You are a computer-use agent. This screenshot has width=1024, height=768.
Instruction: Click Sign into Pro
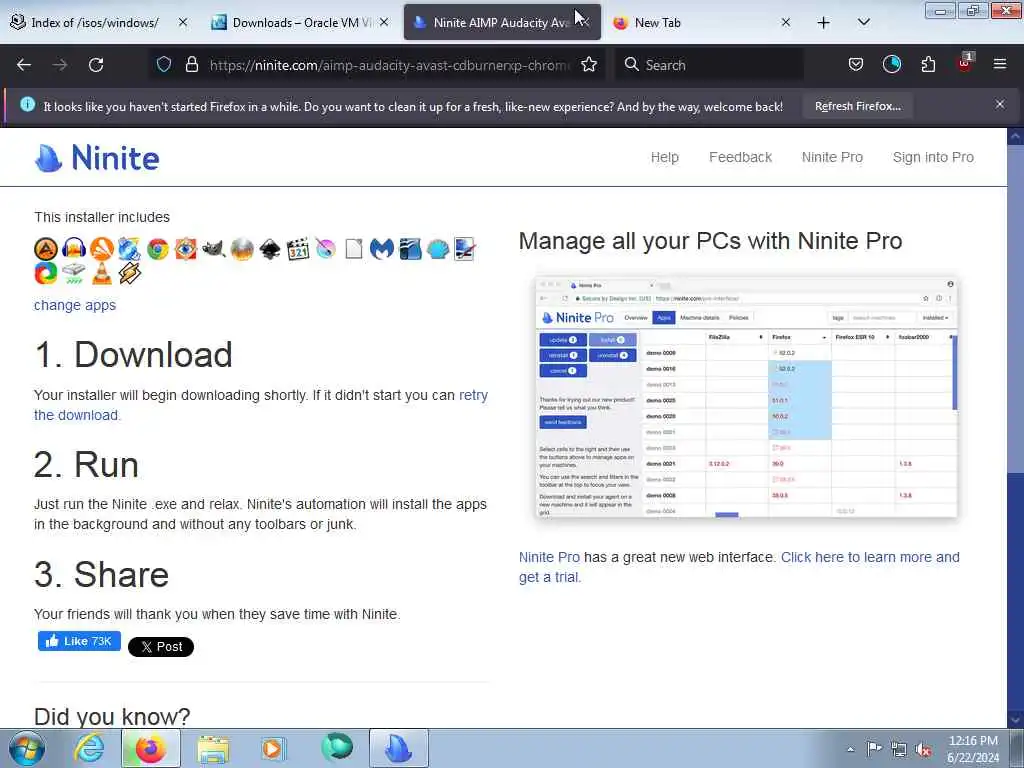point(933,157)
